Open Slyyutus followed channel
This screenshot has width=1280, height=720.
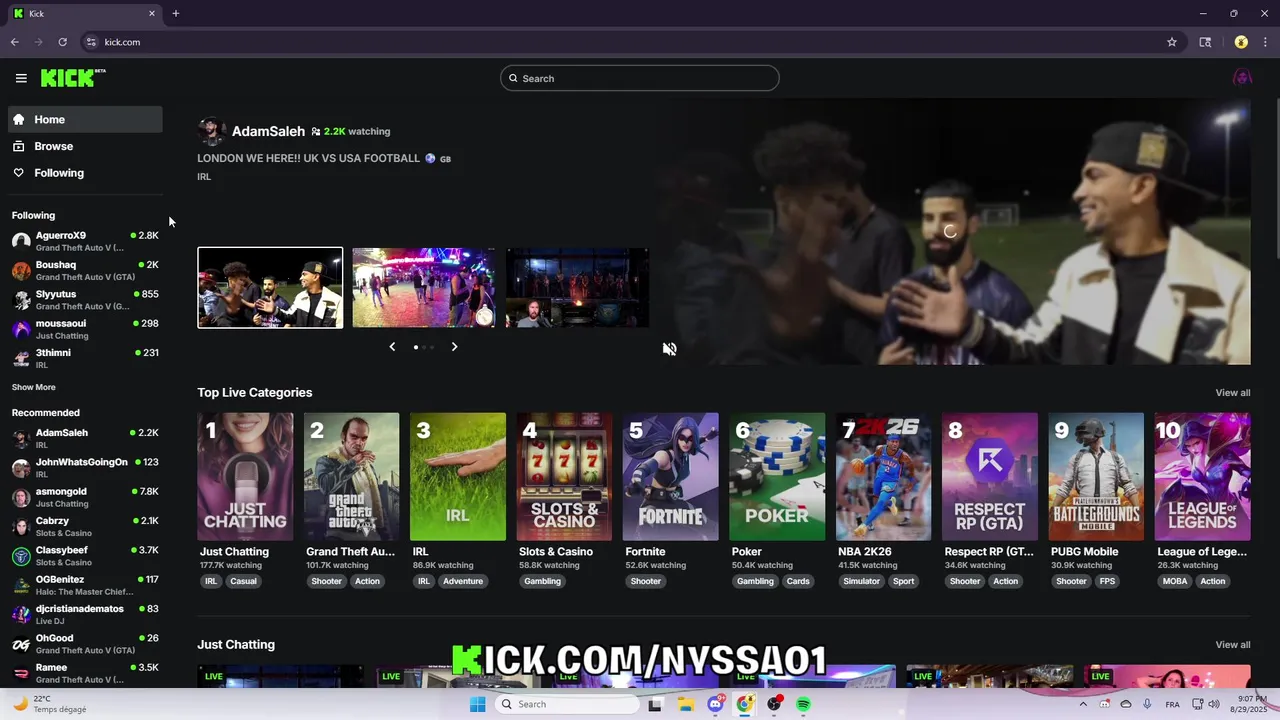[85, 300]
